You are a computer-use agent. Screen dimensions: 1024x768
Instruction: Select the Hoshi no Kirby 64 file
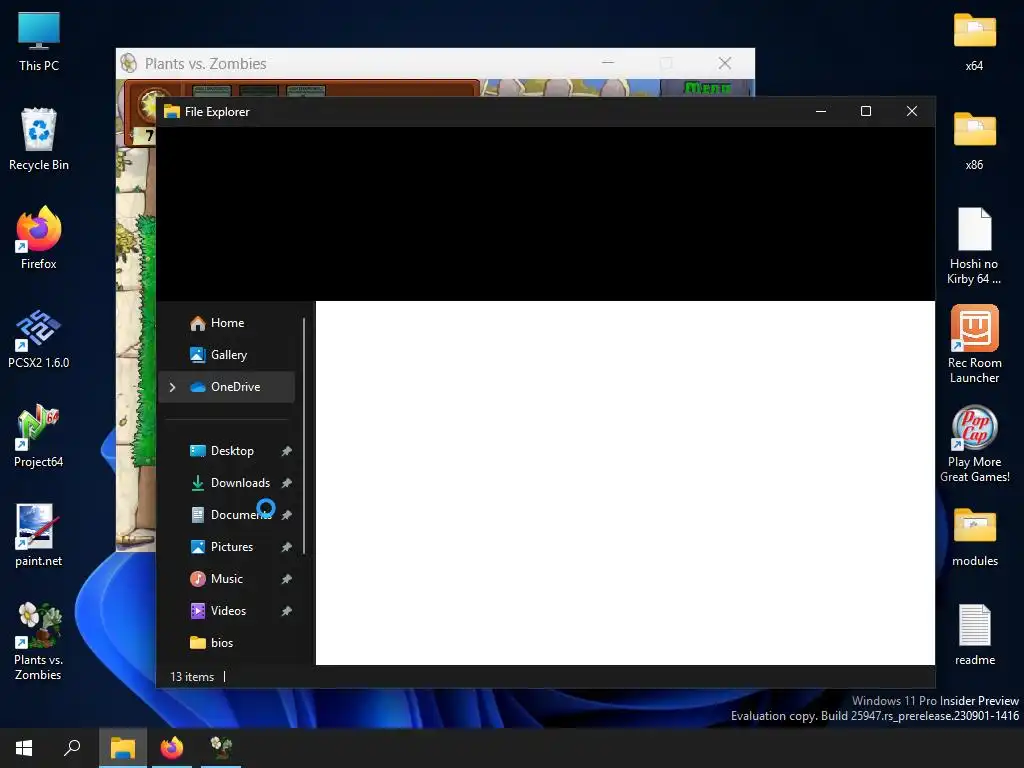point(974,246)
